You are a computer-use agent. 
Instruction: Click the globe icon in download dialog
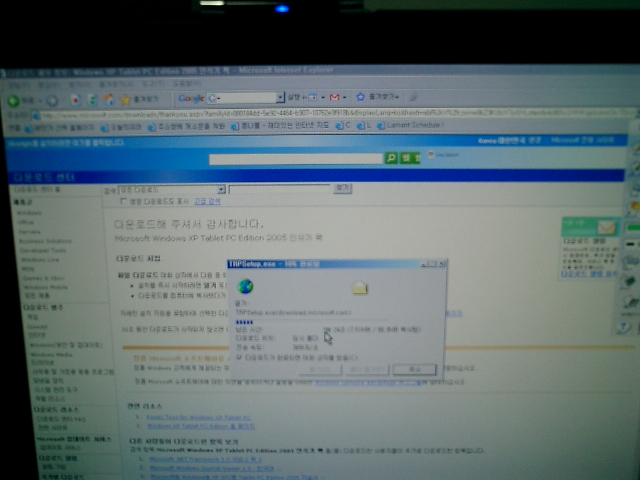coord(245,286)
